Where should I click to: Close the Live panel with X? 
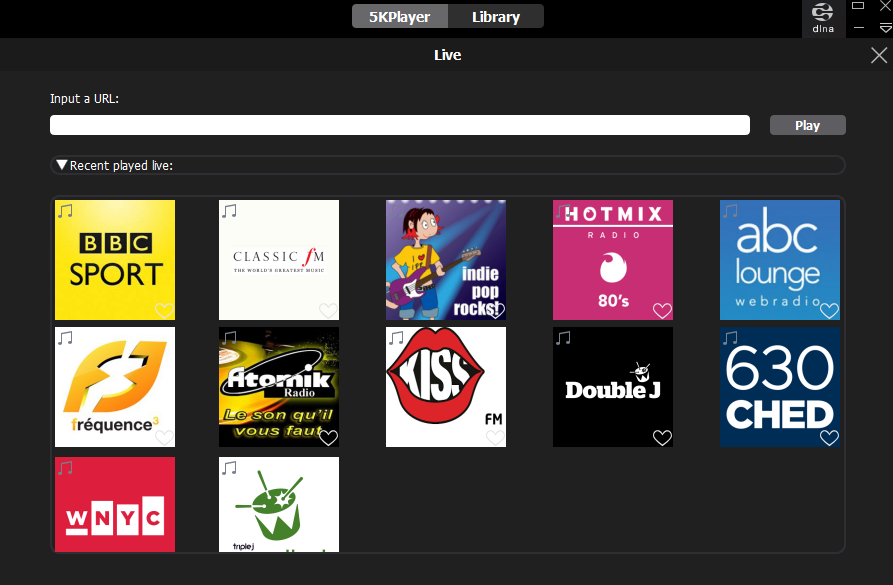pyautogui.click(x=879, y=55)
